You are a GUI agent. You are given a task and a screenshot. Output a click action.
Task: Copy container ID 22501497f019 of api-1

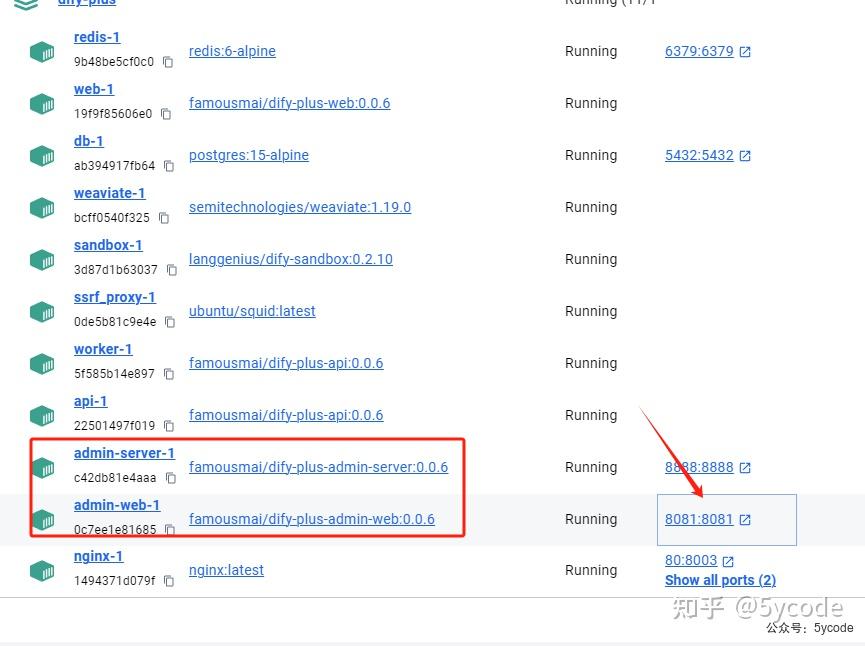169,426
